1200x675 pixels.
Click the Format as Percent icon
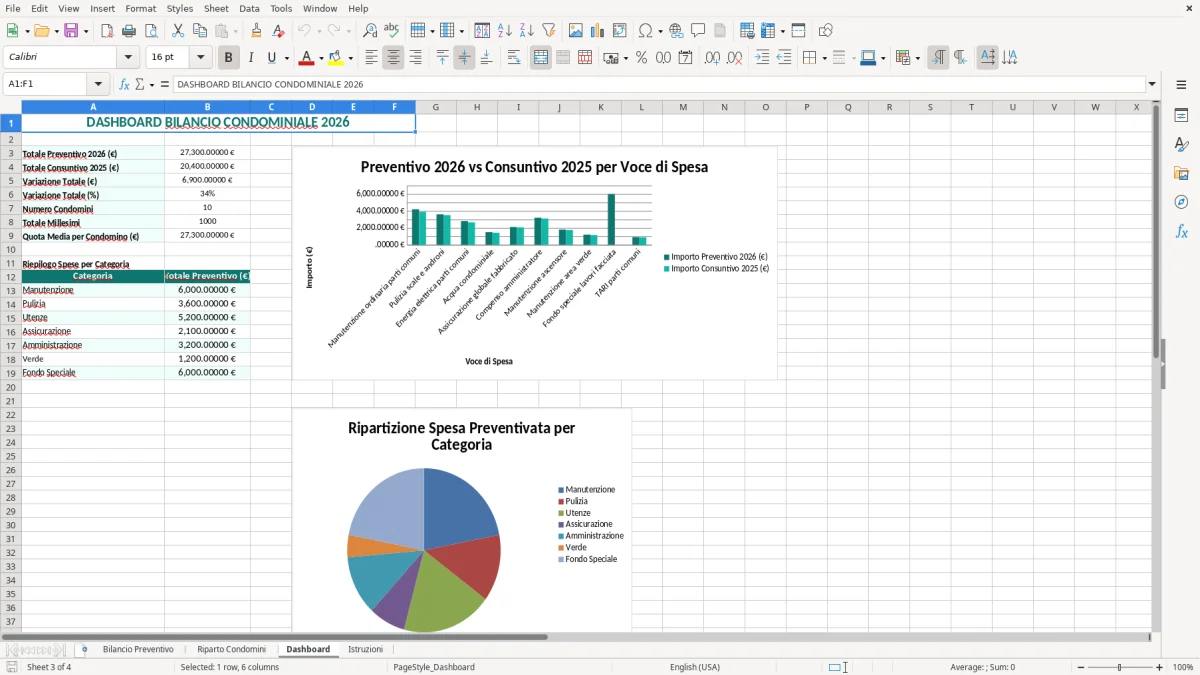tap(641, 58)
